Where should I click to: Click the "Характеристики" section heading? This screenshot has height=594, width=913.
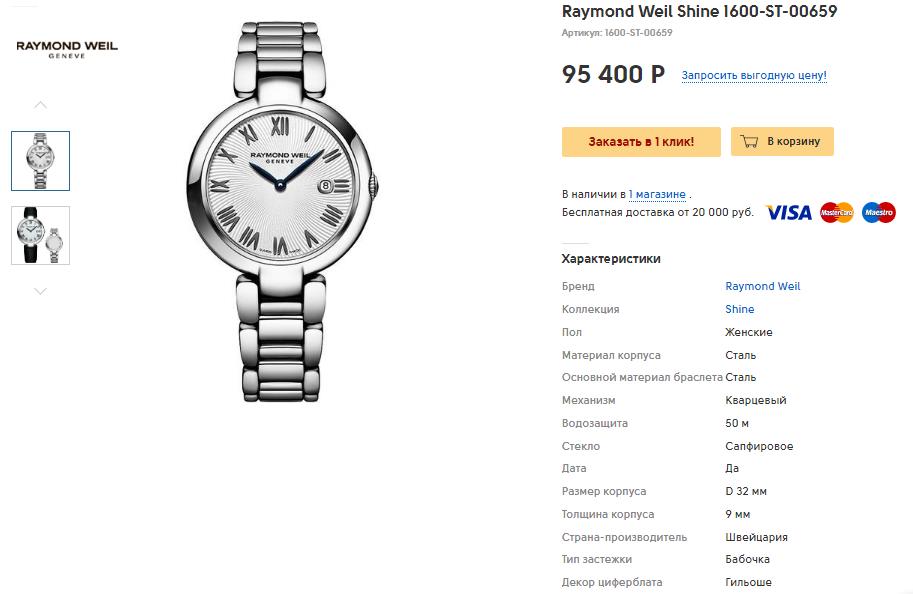(611, 259)
